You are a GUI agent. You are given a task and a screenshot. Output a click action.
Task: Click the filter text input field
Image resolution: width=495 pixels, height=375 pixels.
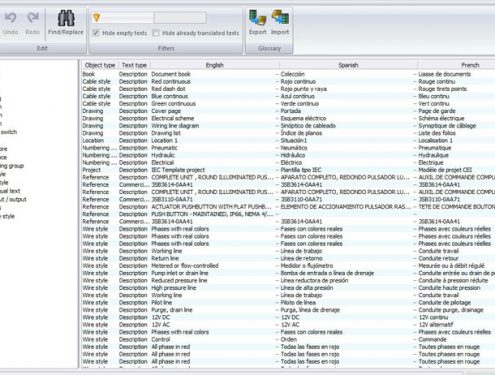tap(127, 17)
